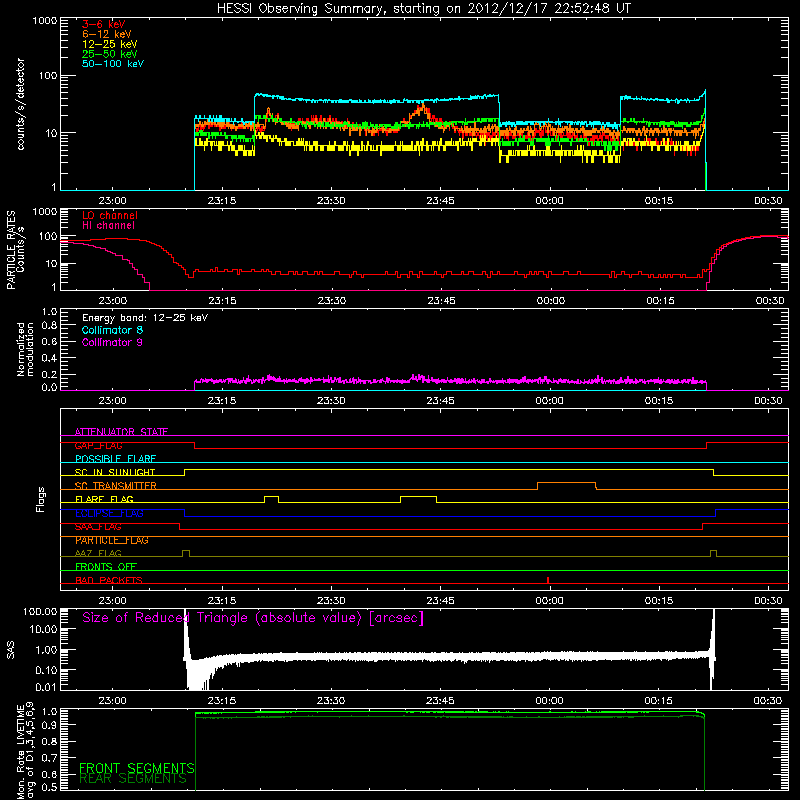
Task: Click the olive AAZ_FLAG label
Action: point(98,553)
